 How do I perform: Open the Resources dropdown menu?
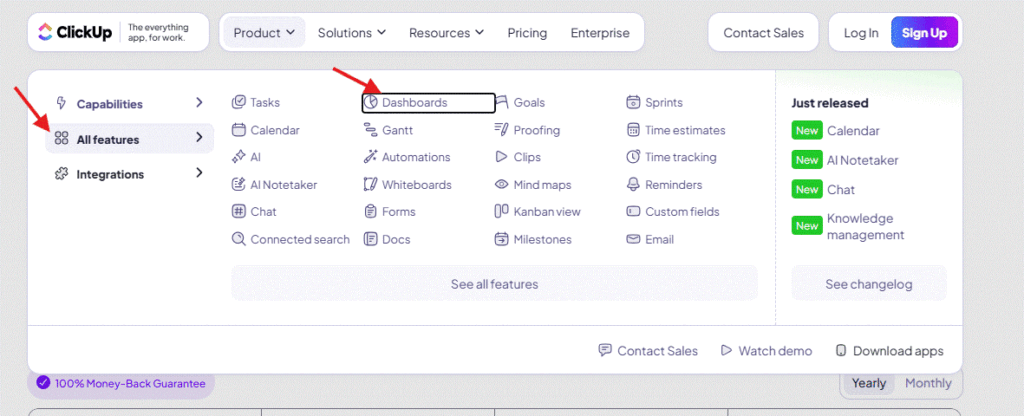(447, 33)
